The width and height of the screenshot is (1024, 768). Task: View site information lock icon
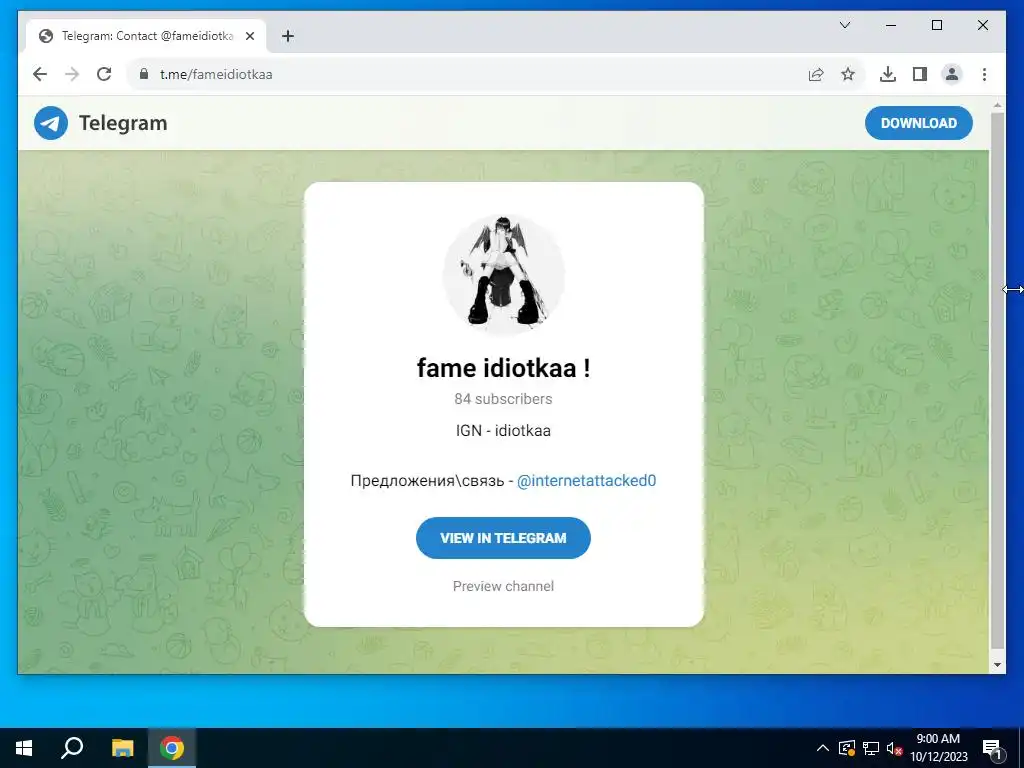pos(144,74)
